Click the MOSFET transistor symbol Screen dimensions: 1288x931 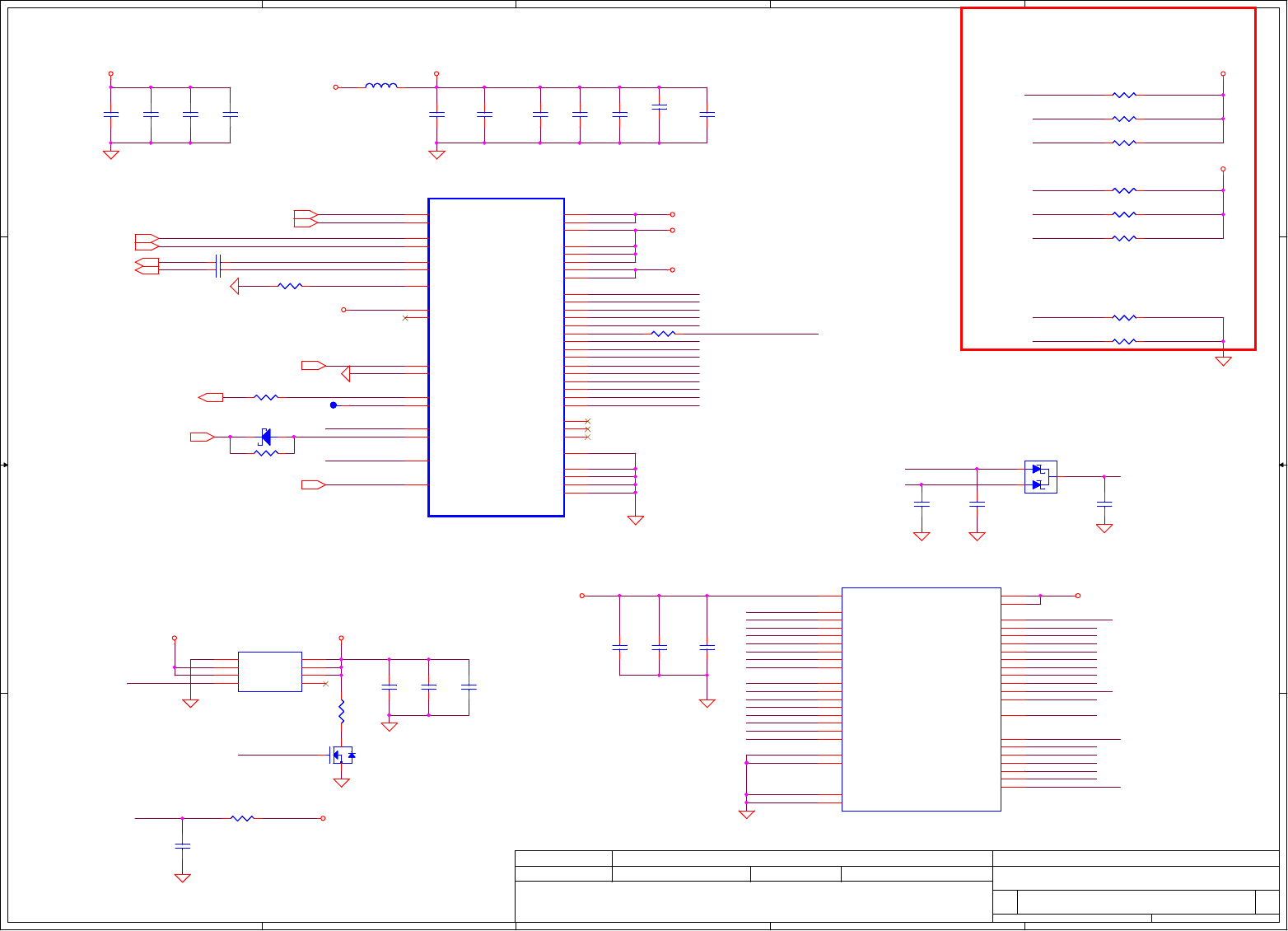pos(342,755)
